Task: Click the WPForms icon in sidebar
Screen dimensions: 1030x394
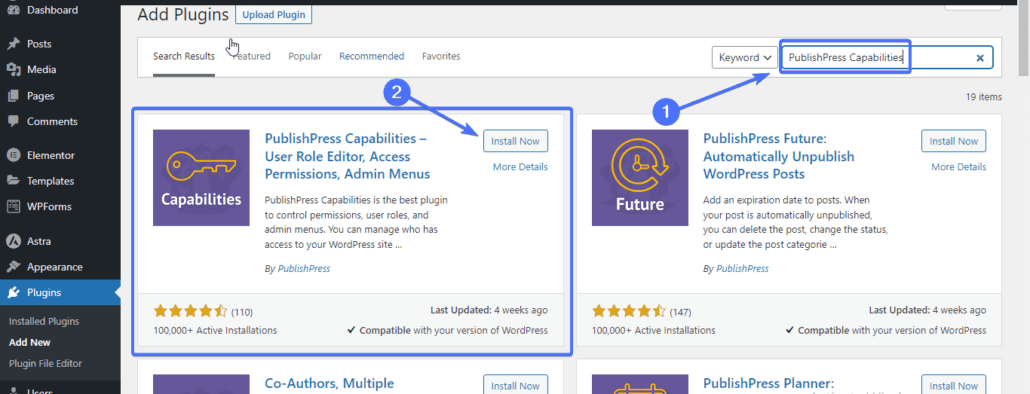Action: click(12, 207)
